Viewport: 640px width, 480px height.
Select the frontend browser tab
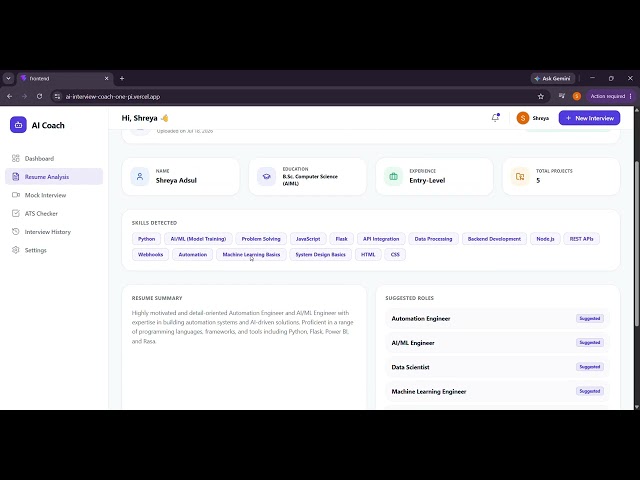[x=65, y=78]
